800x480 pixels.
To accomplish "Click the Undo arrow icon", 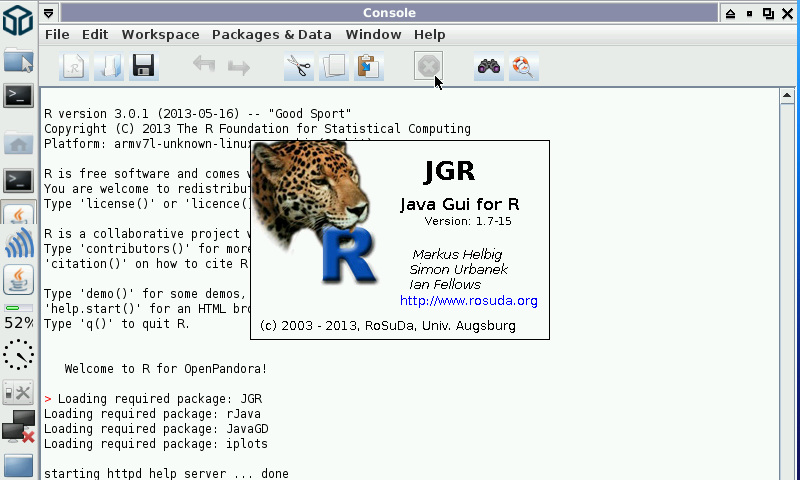I will 204,66.
